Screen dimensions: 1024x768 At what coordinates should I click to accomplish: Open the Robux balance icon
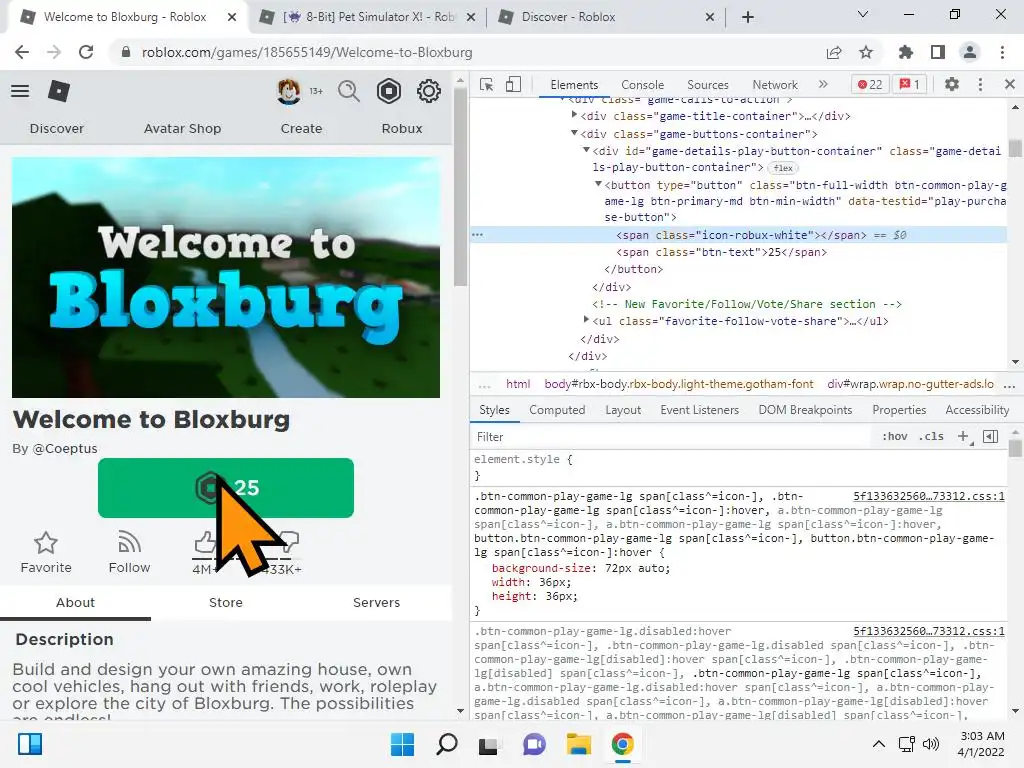[x=389, y=91]
